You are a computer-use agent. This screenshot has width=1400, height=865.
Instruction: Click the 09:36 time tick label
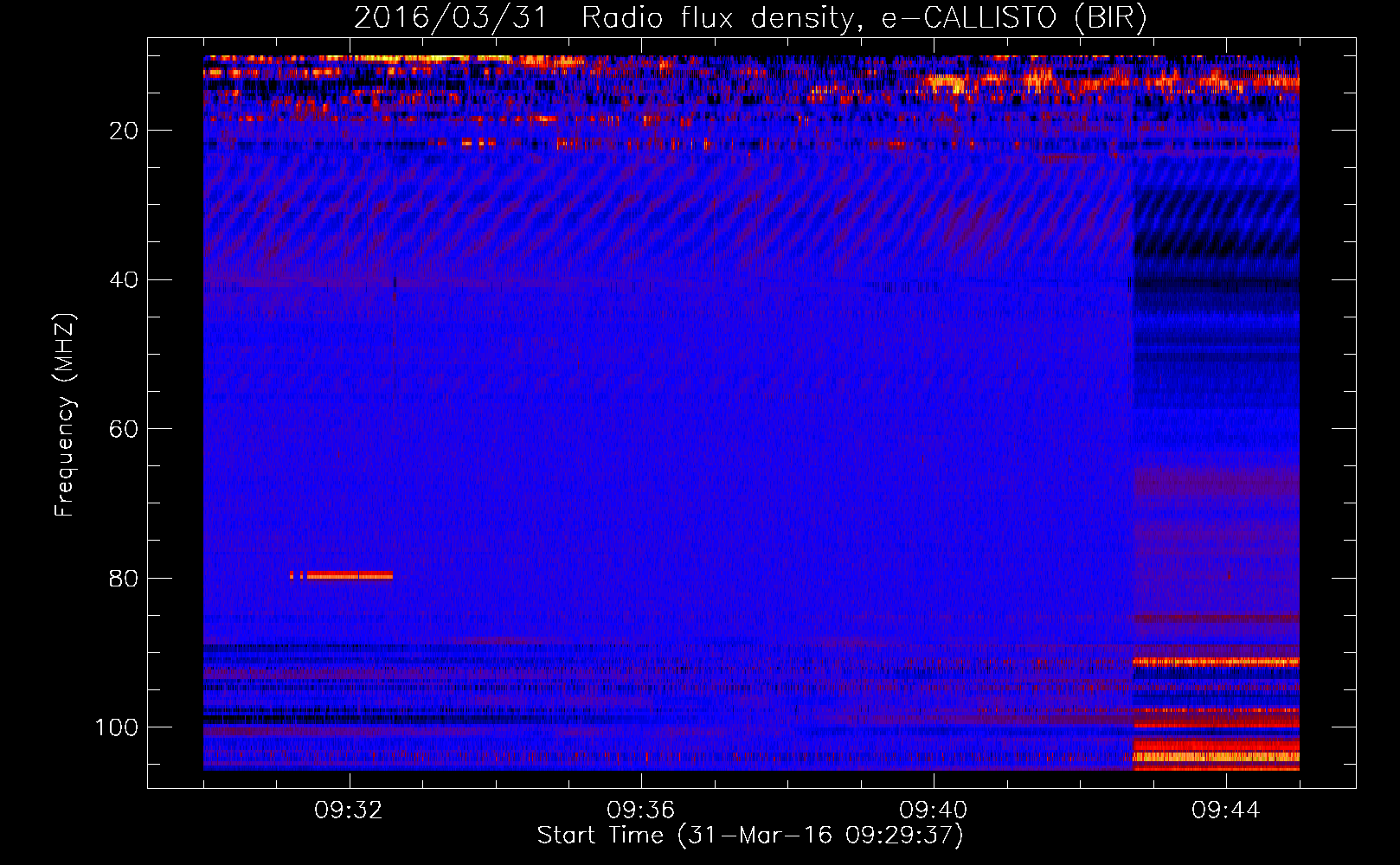(x=641, y=811)
